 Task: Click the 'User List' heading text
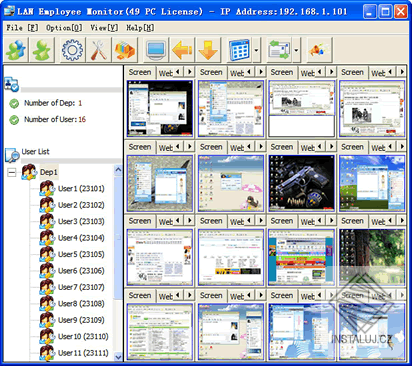point(35,152)
